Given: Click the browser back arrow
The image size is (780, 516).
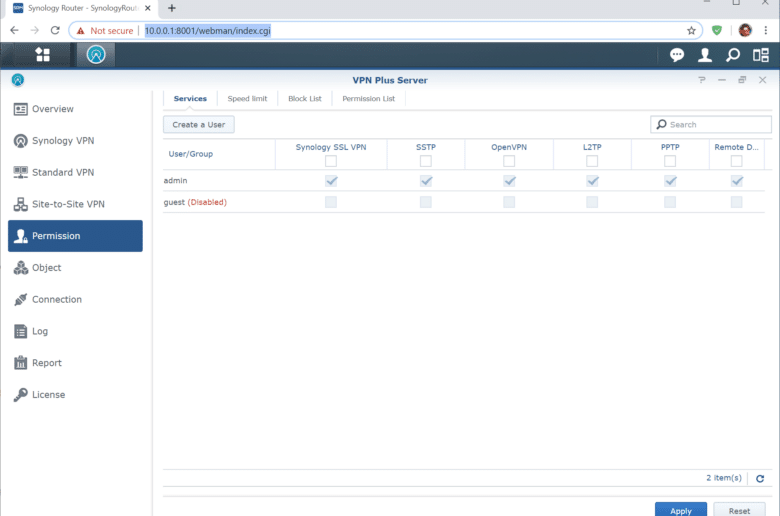Looking at the screenshot, I should (x=14, y=30).
